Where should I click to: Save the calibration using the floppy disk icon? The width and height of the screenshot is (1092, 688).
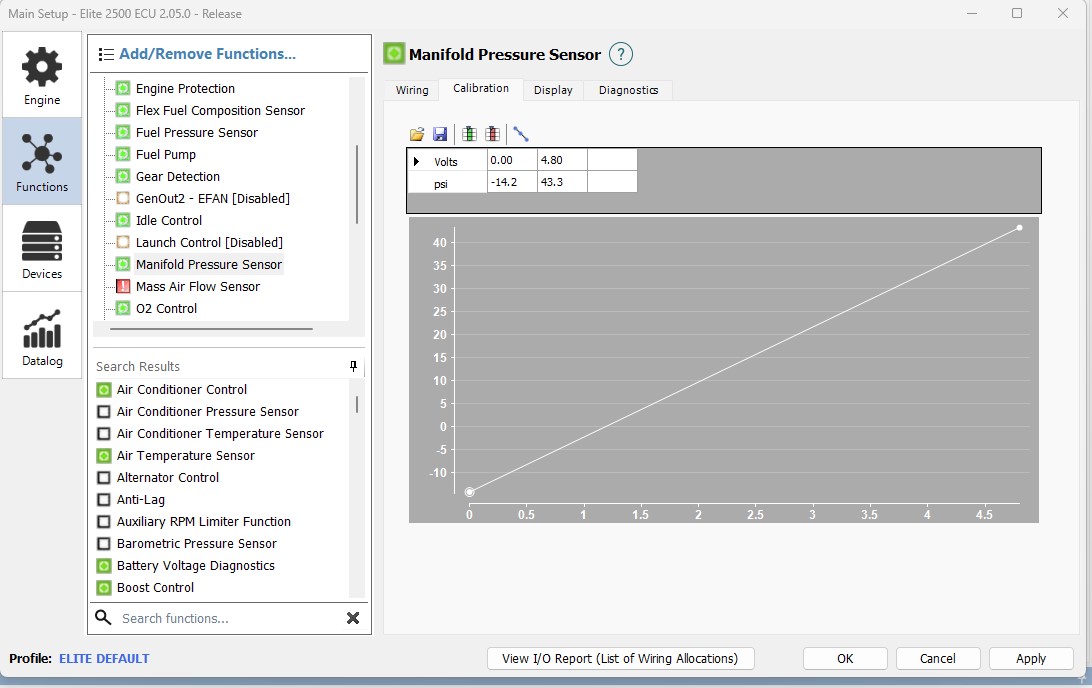pyautogui.click(x=440, y=134)
